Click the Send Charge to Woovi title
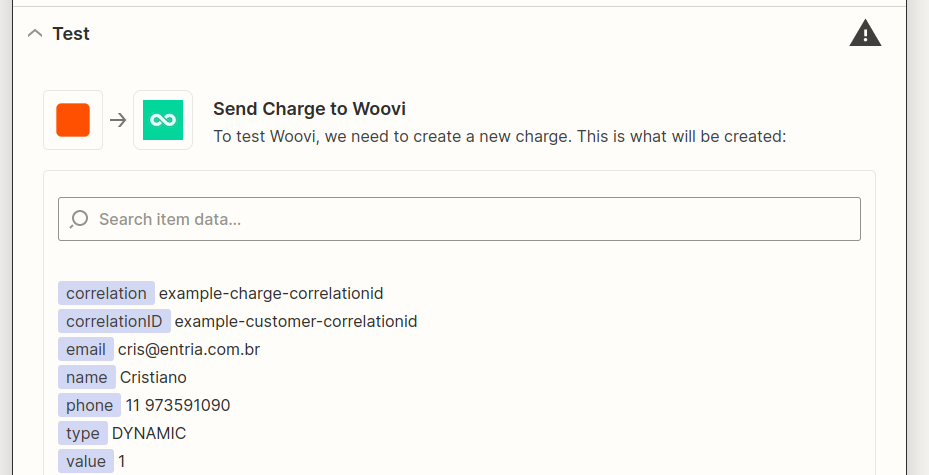The image size is (929, 475). (x=309, y=109)
